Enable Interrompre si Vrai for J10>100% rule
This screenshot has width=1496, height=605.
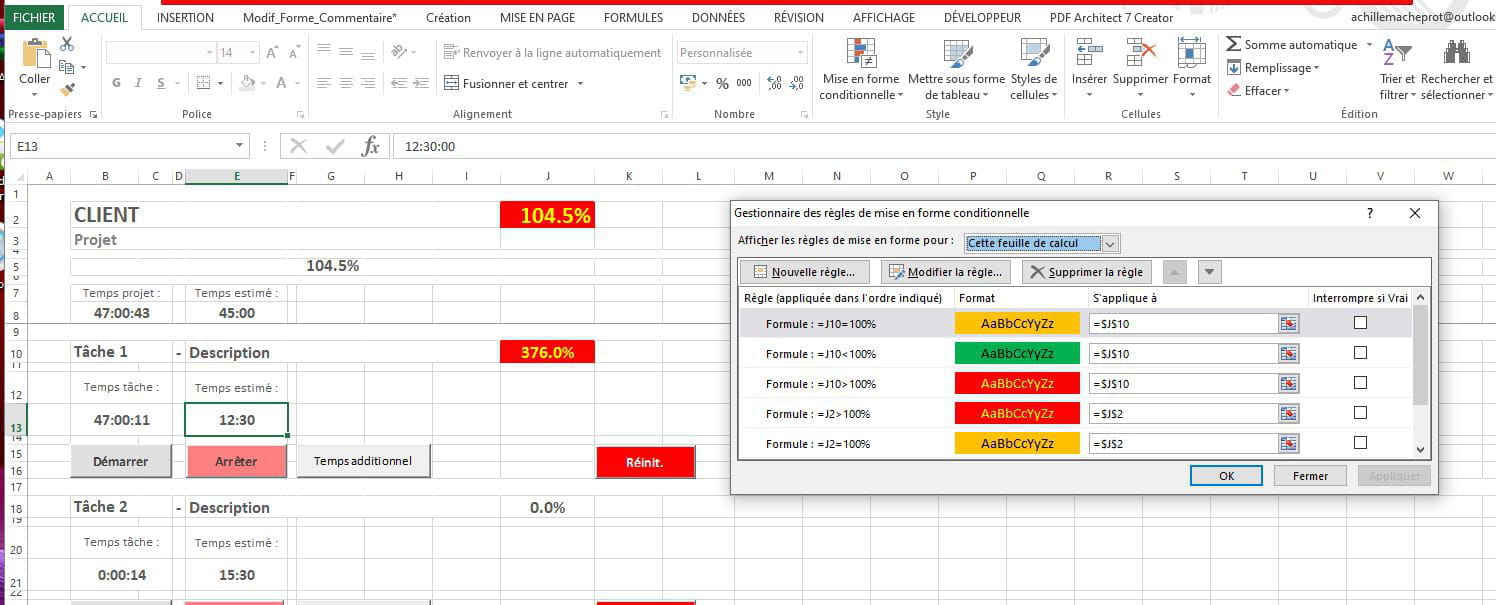point(1360,383)
